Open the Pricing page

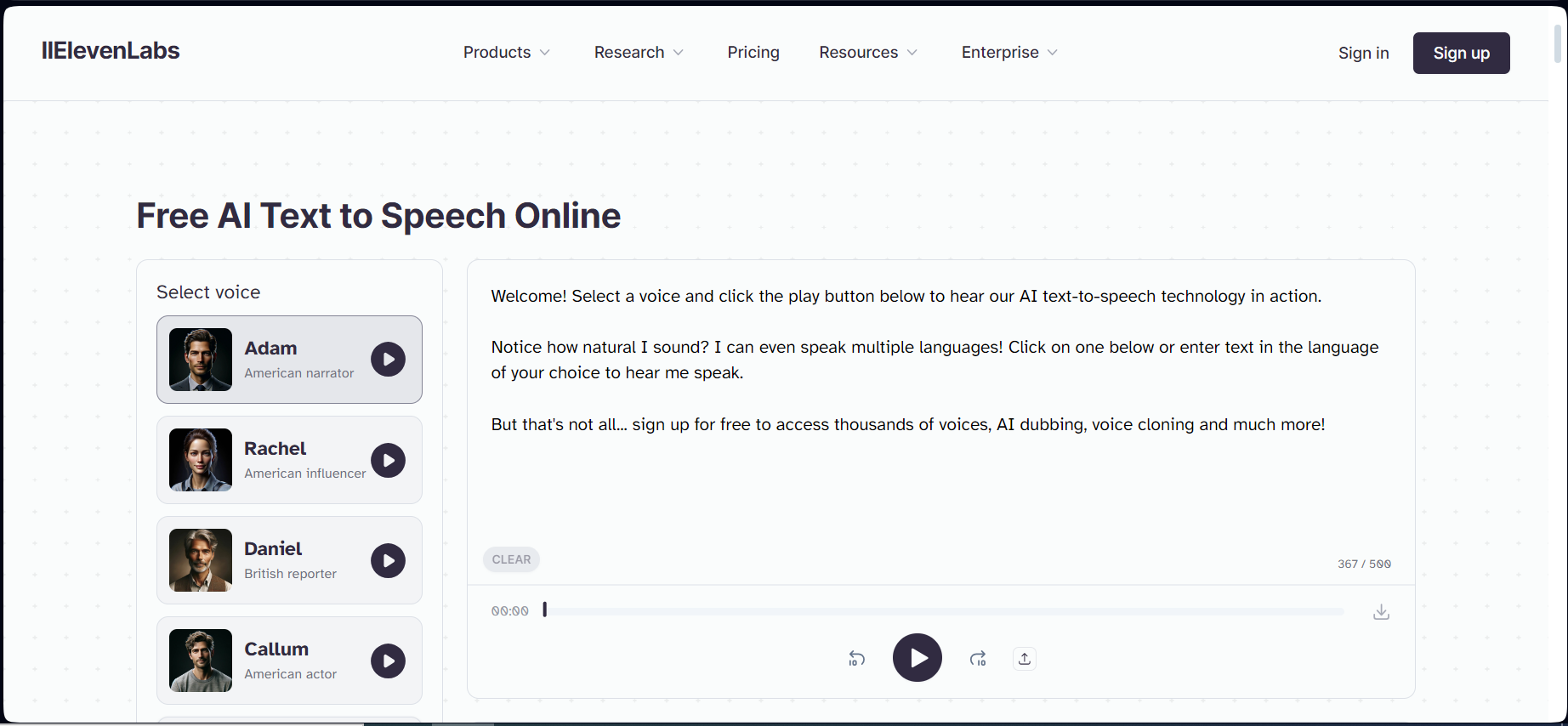tap(753, 53)
